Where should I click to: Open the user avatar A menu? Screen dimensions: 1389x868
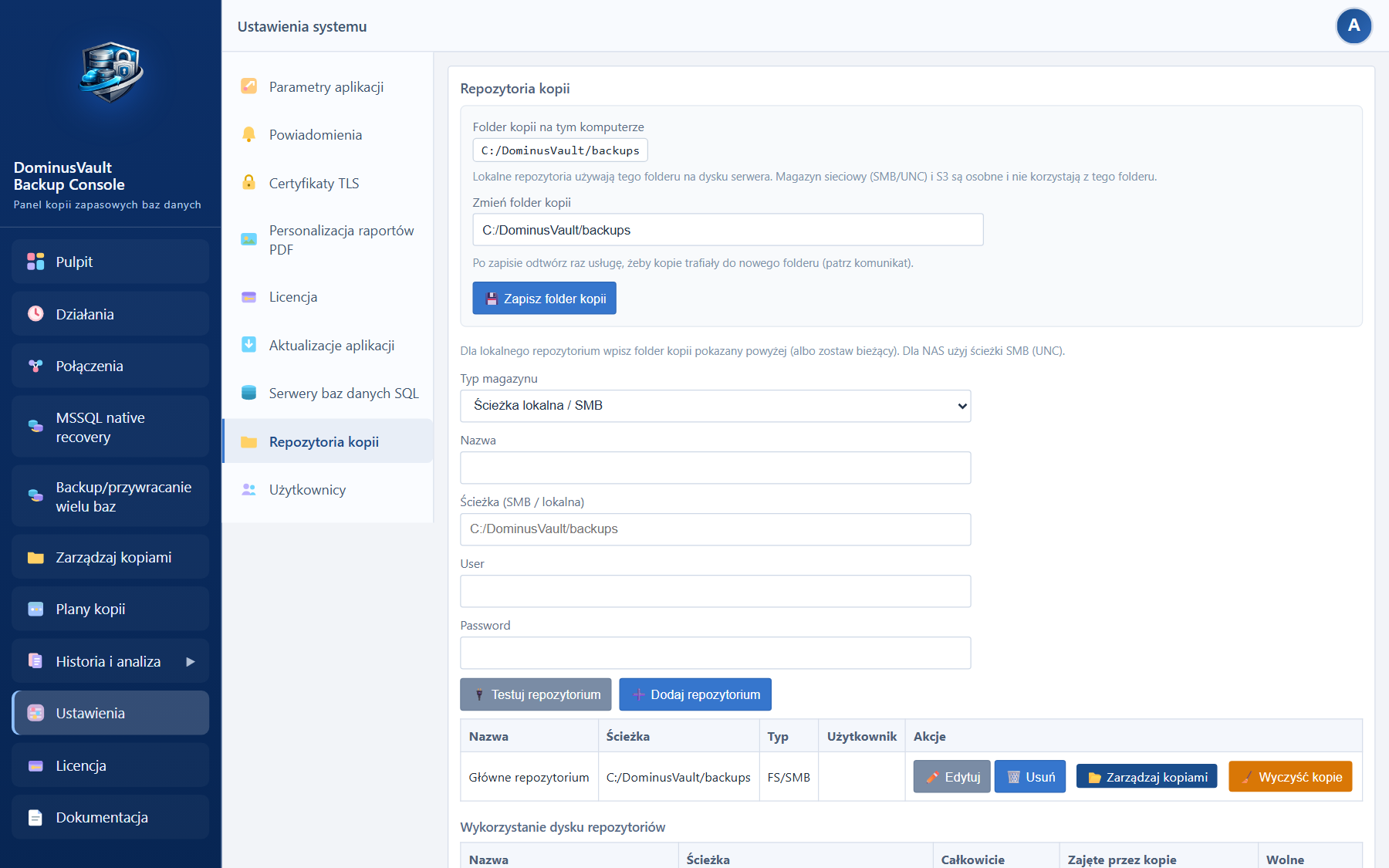tap(1354, 26)
